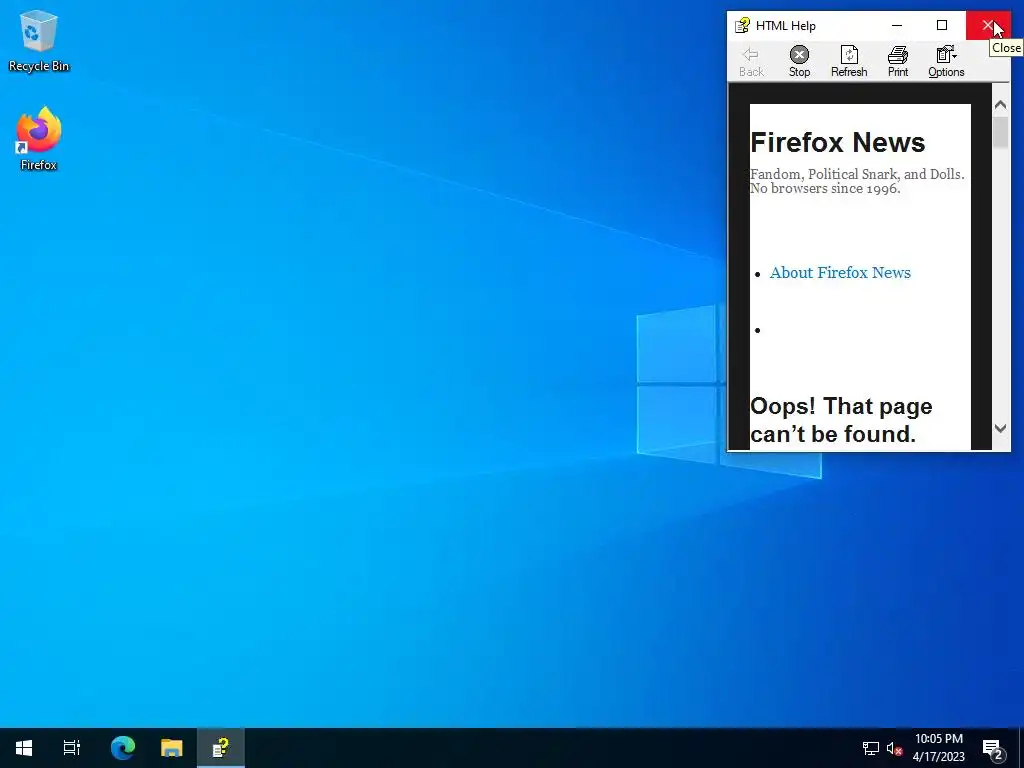The width and height of the screenshot is (1024, 768).
Task: Close the HTML Help window
Action: pos(988,25)
